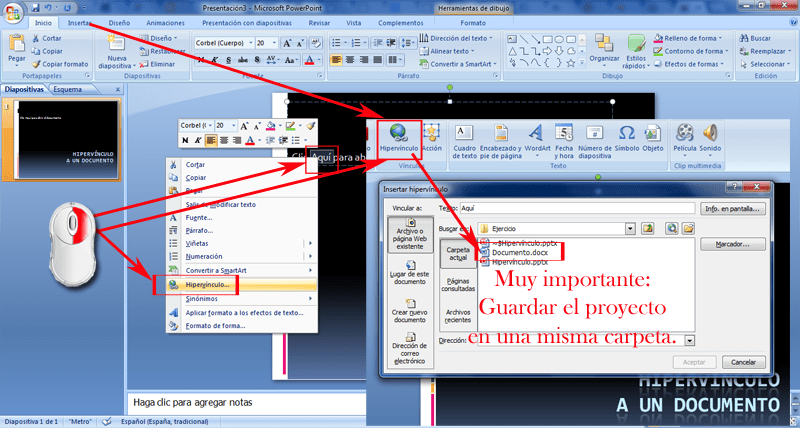Image resolution: width=800 pixels, height=428 pixels.
Task: Toggle ribbon align text left button
Action: [x=336, y=60]
